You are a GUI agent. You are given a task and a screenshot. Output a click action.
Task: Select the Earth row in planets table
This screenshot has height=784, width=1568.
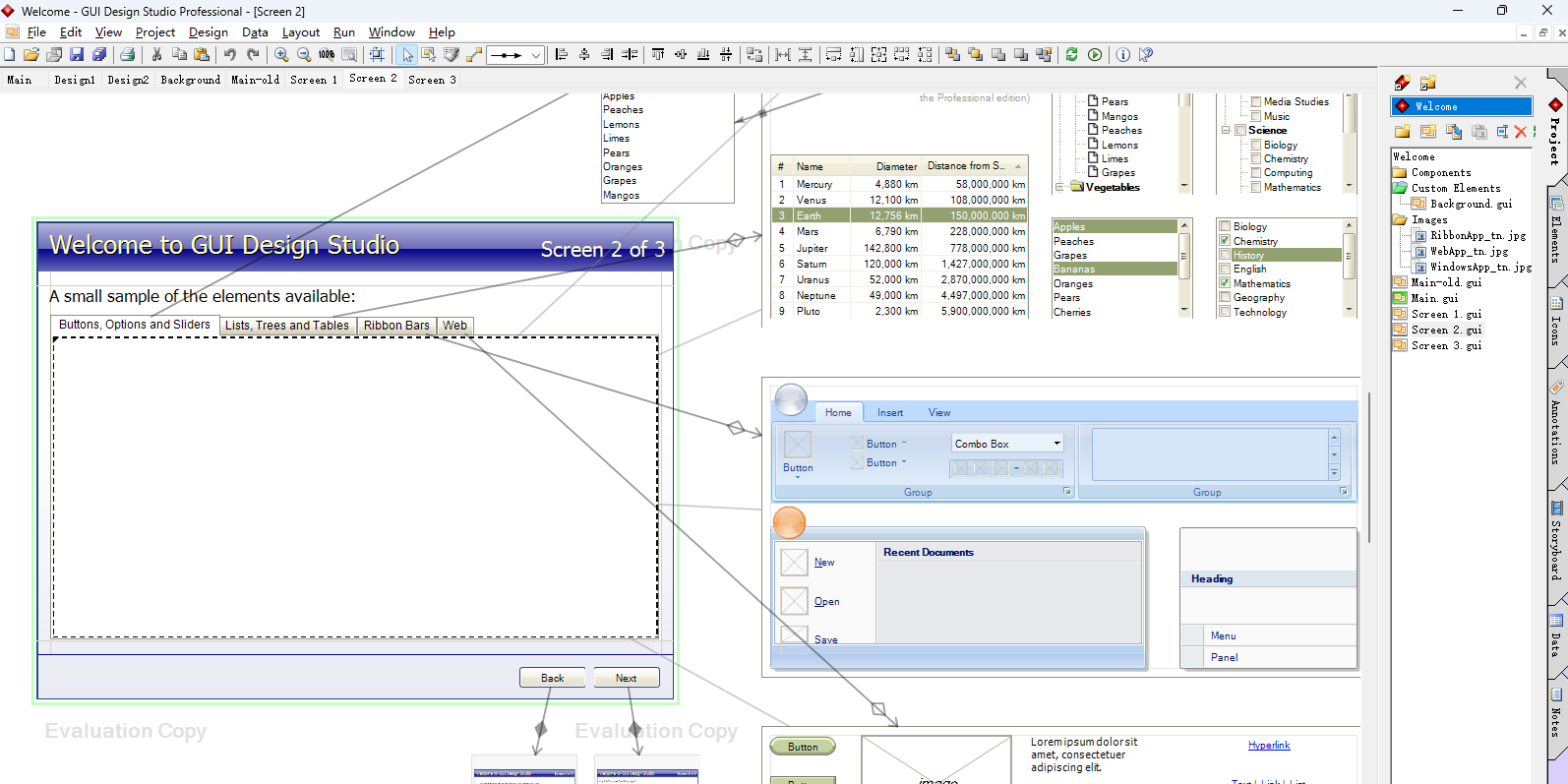click(900, 215)
